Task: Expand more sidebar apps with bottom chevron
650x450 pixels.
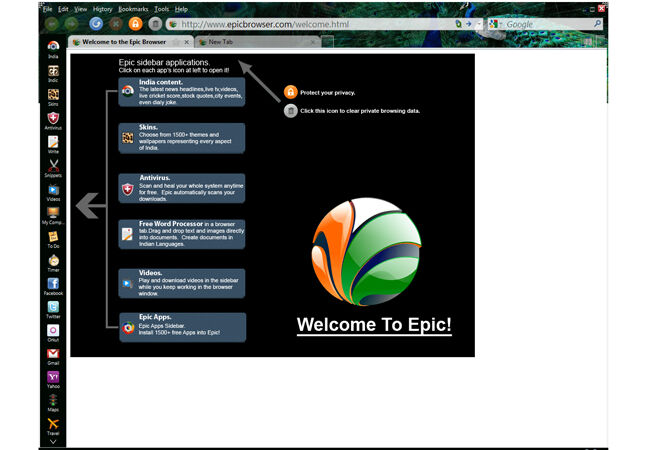Action: [53, 442]
